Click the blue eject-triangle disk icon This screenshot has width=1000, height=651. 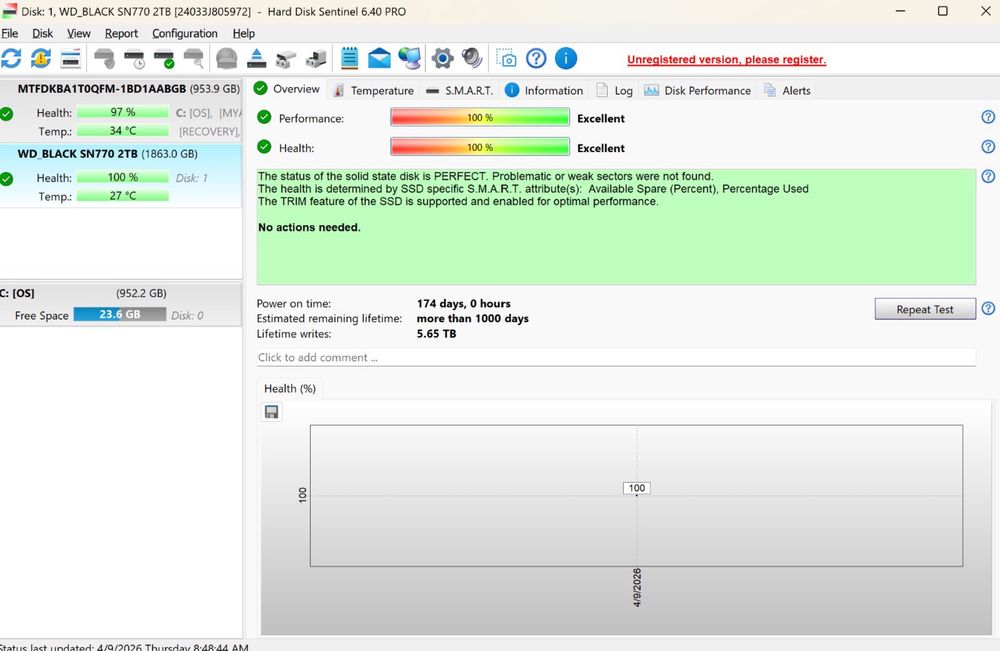[256, 59]
